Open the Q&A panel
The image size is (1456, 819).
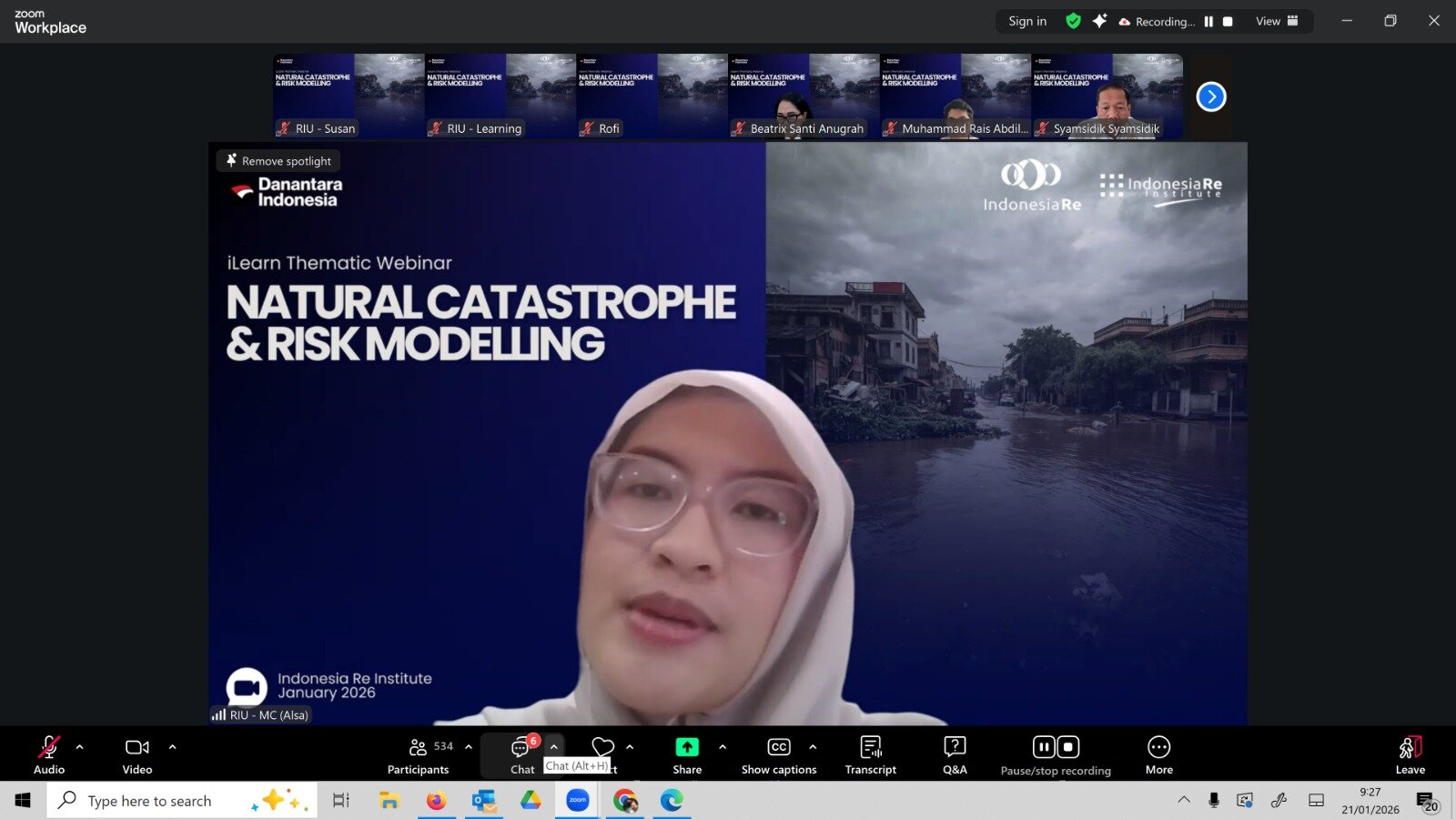tap(955, 755)
